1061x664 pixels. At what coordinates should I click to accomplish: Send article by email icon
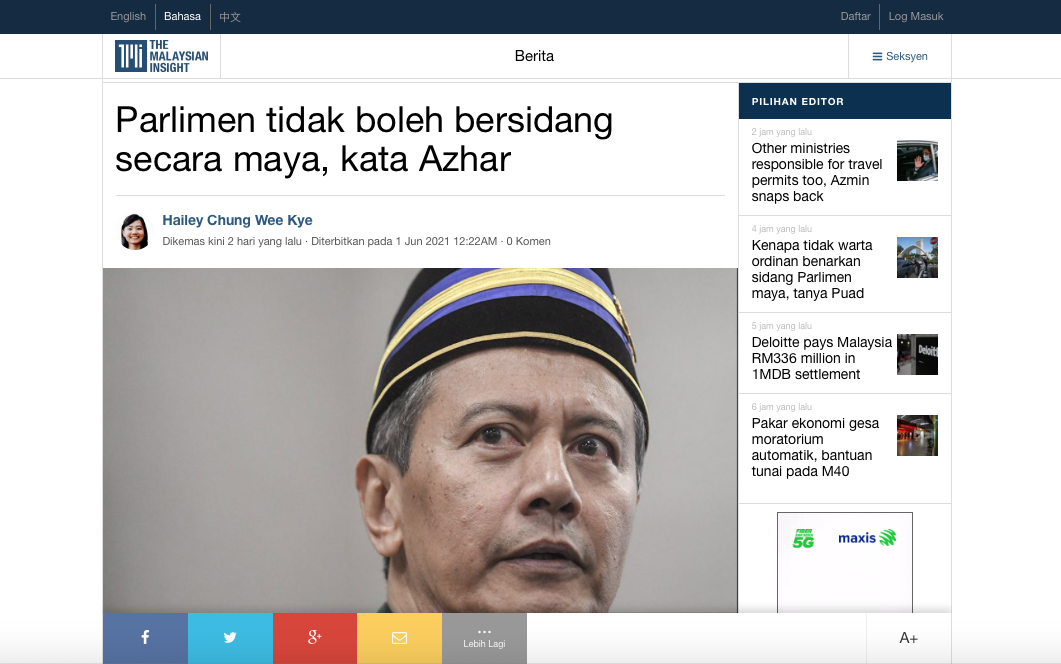[399, 638]
